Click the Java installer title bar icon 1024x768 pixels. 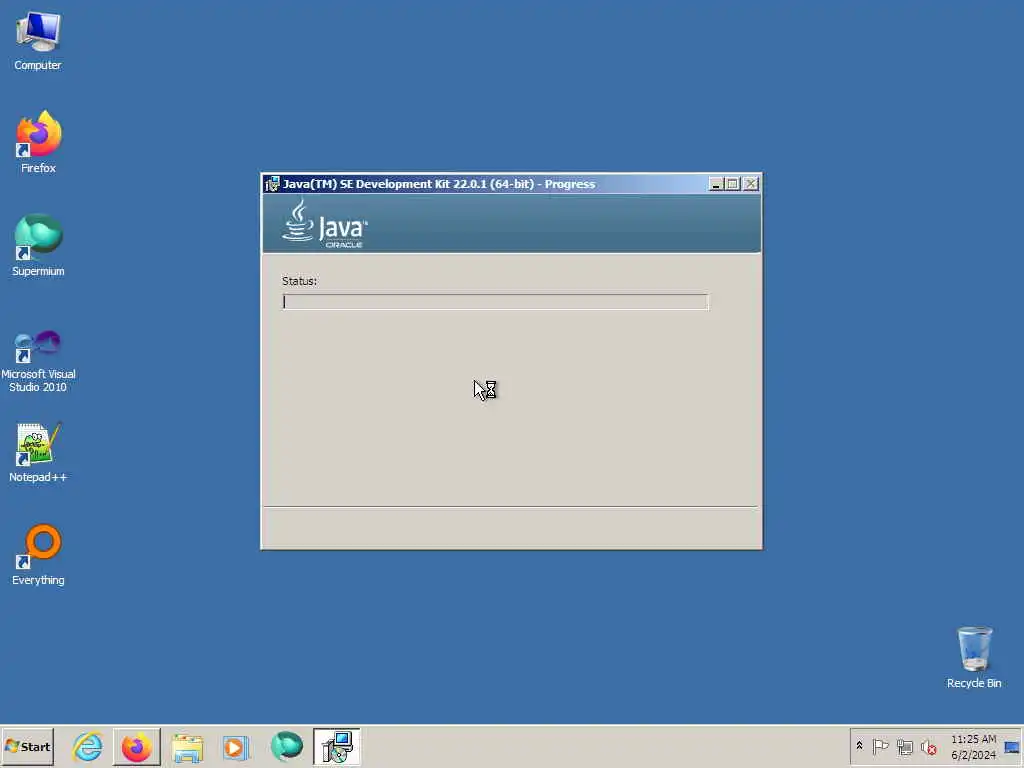pyautogui.click(x=272, y=184)
